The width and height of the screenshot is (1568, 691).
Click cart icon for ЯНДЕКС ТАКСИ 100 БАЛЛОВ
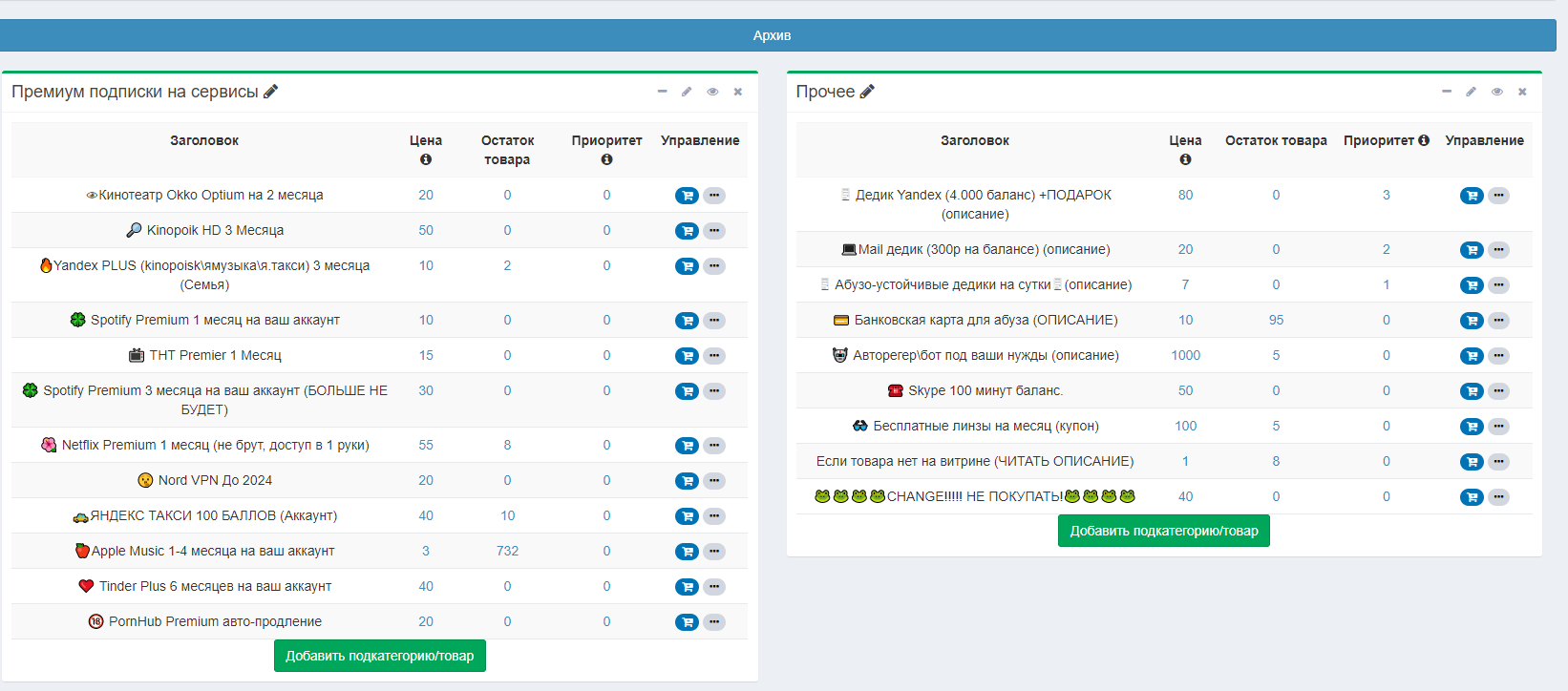[687, 516]
